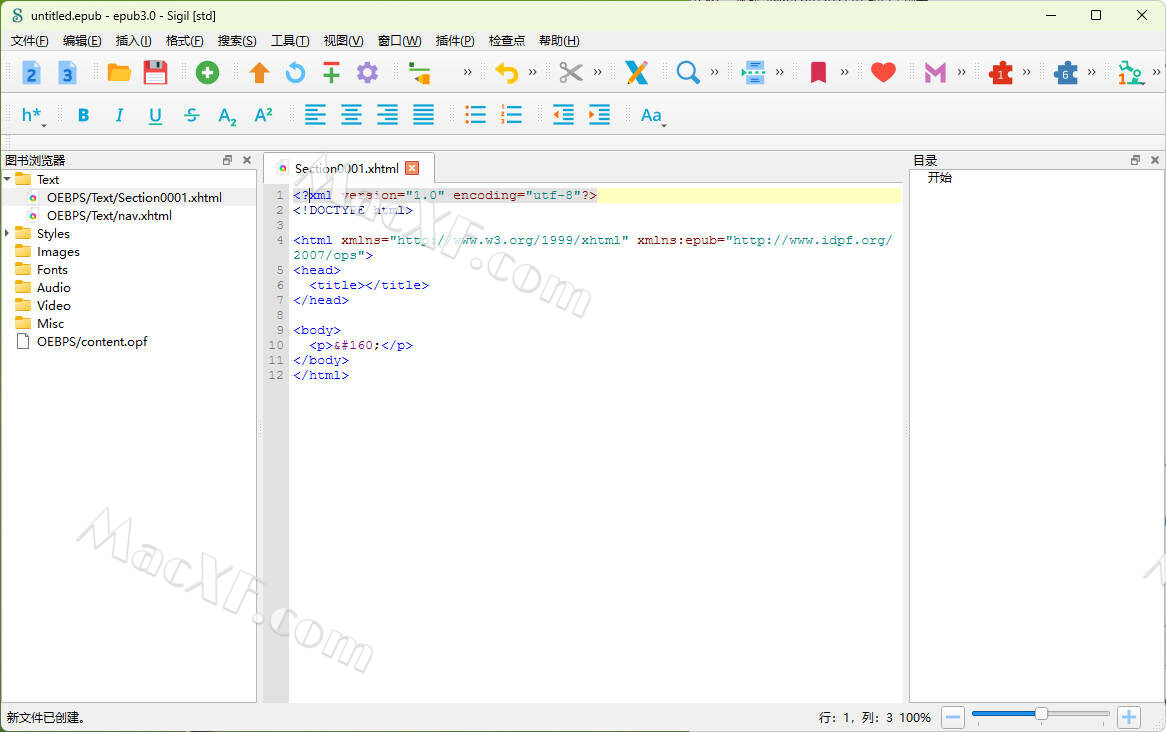This screenshot has height=732, width=1166.
Task: Adjust the zoom slider handle
Action: [x=1041, y=714]
